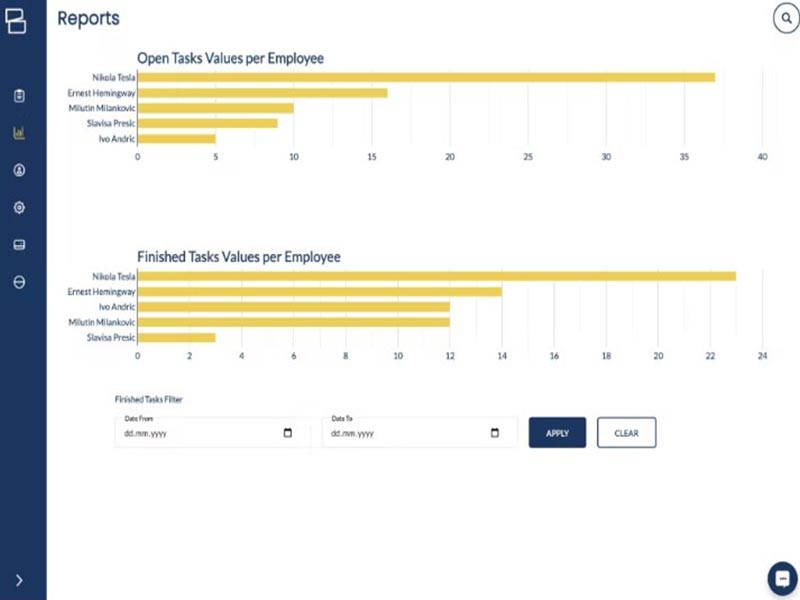Click Slavisa Presic's finished tasks bar

click(176, 338)
